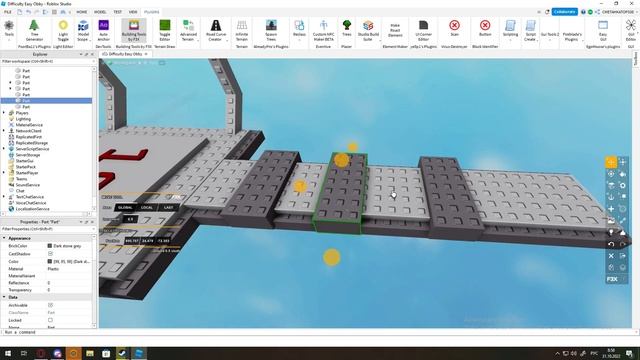Select StarterGui in Explorer
The image size is (640, 360).
(24, 161)
